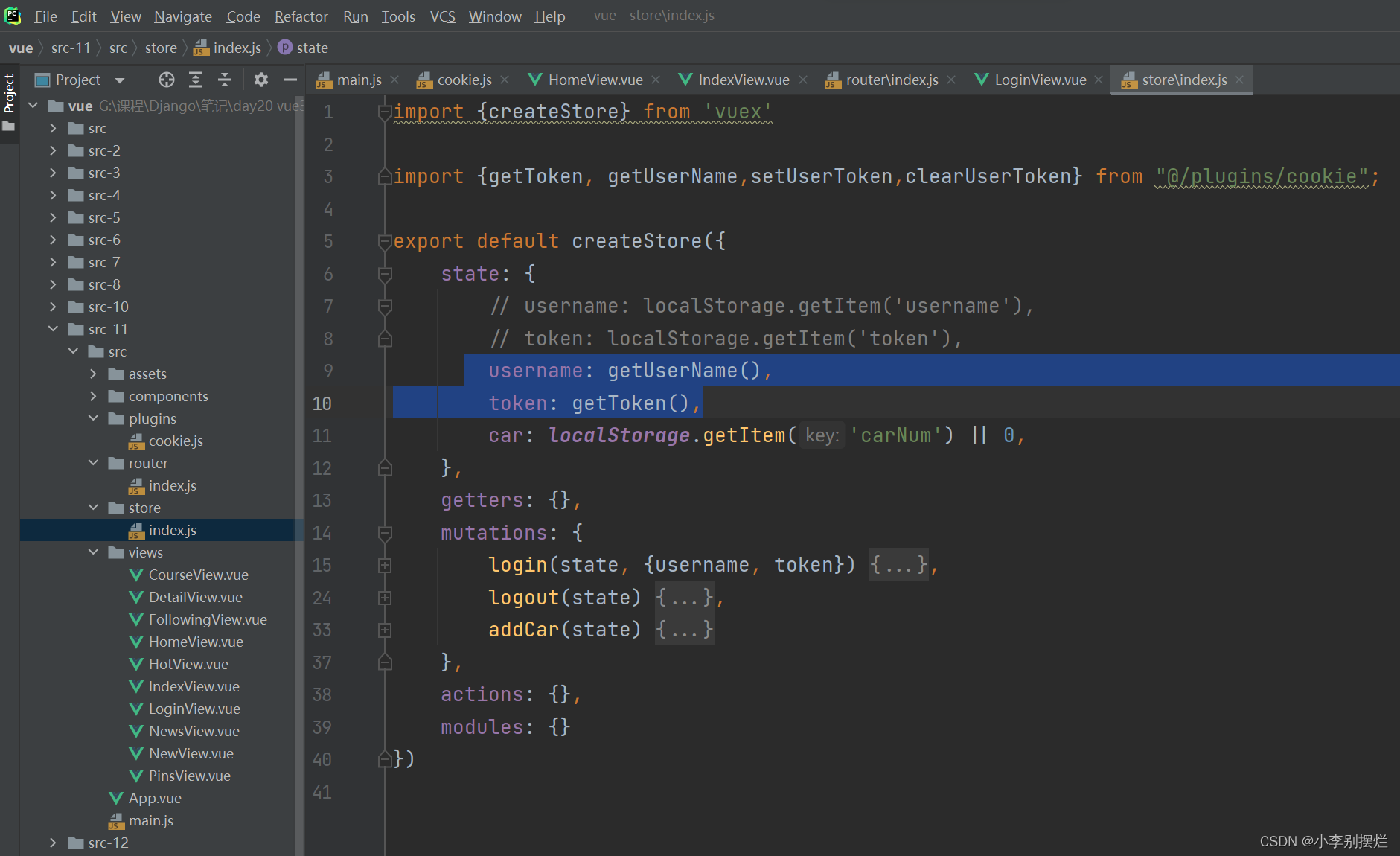Image resolution: width=1400 pixels, height=856 pixels.
Task: Select HotView.vue in project tree
Action: tap(179, 664)
